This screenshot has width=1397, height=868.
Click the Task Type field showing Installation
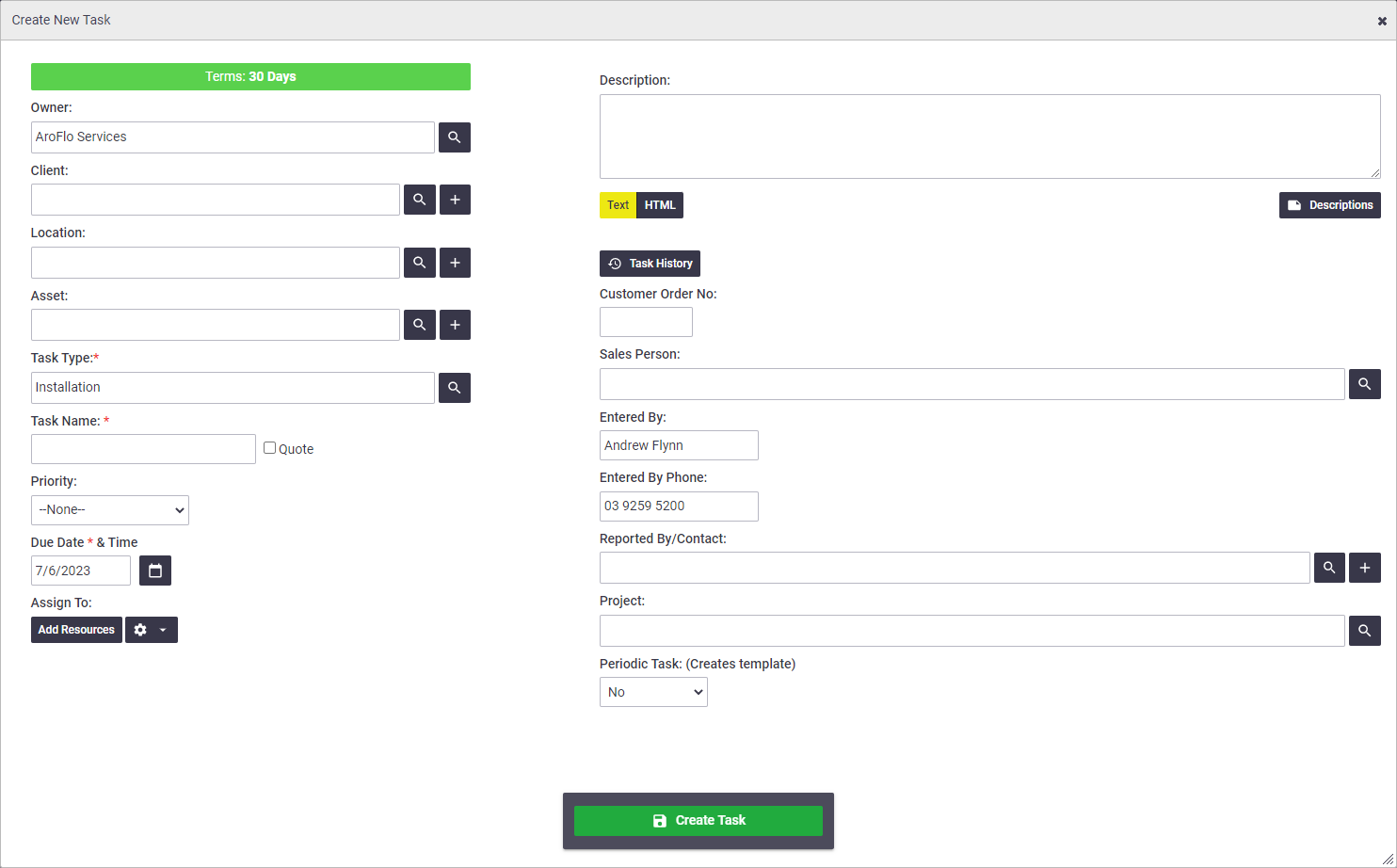[x=233, y=388]
